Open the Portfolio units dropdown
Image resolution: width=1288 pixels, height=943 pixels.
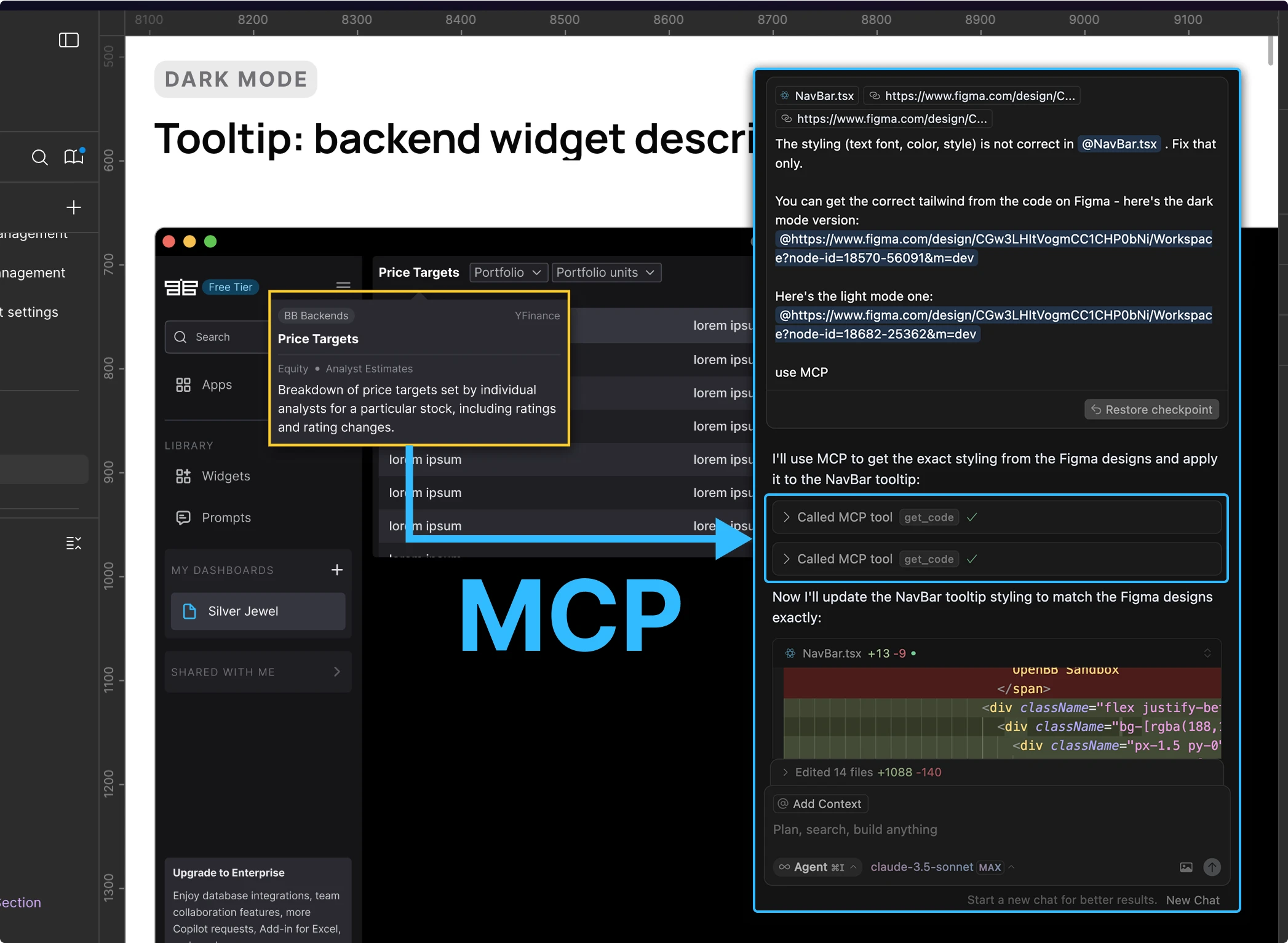pos(606,273)
